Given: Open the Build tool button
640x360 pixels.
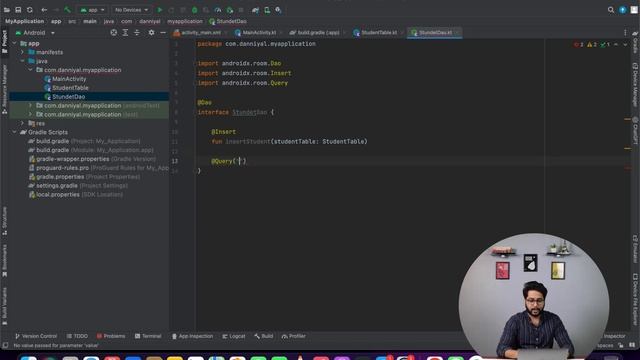Looking at the screenshot, I should pyautogui.click(x=264, y=336).
